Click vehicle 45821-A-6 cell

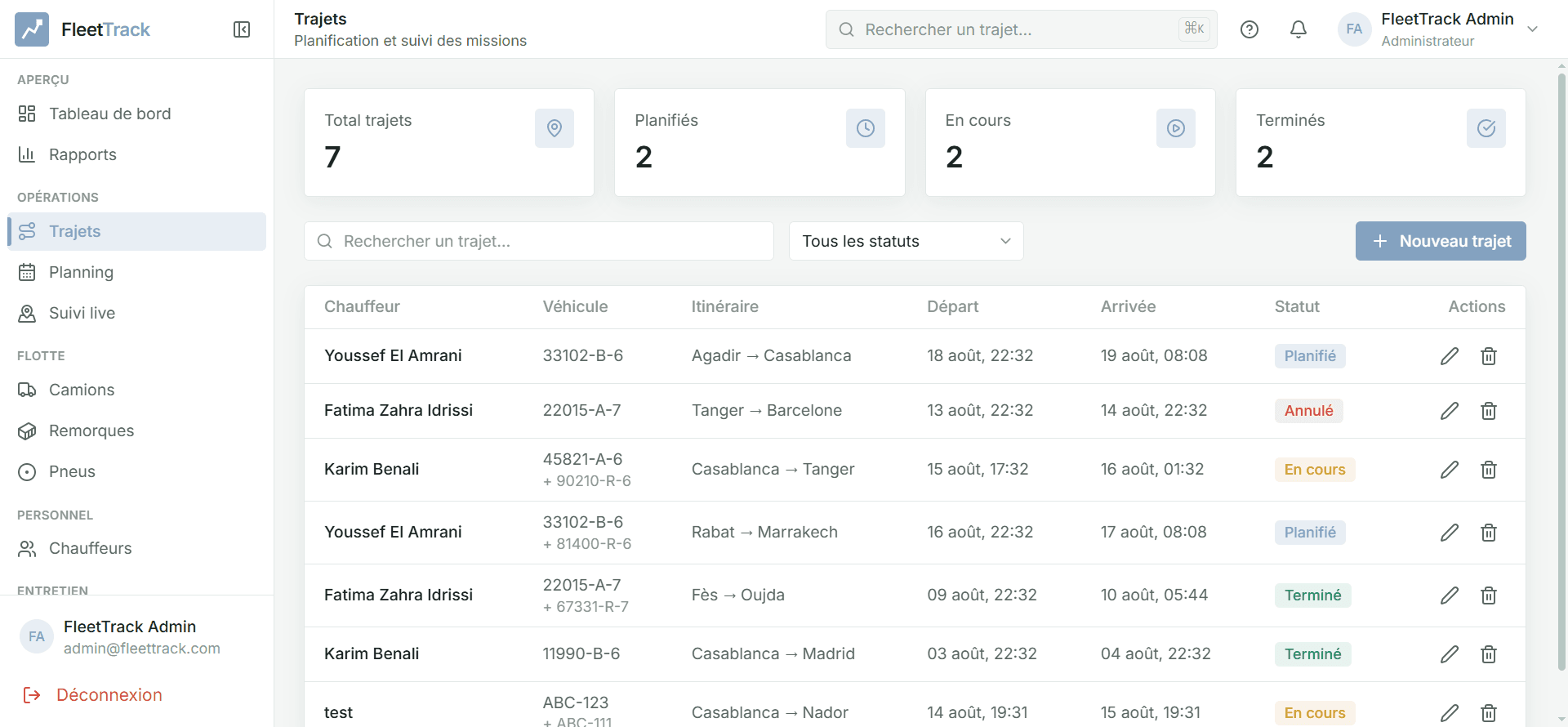pyautogui.click(x=582, y=459)
